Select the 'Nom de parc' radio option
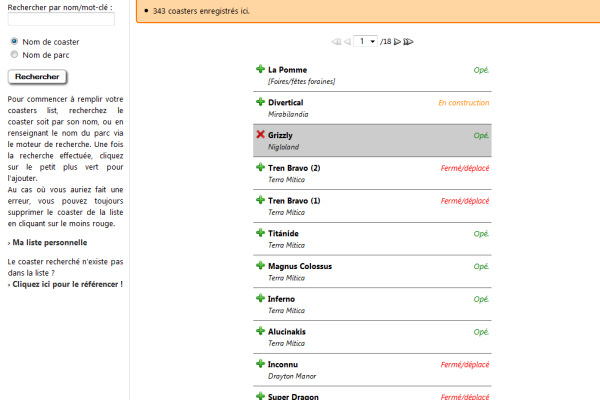Screen dimensions: 600x400 click(x=14, y=55)
